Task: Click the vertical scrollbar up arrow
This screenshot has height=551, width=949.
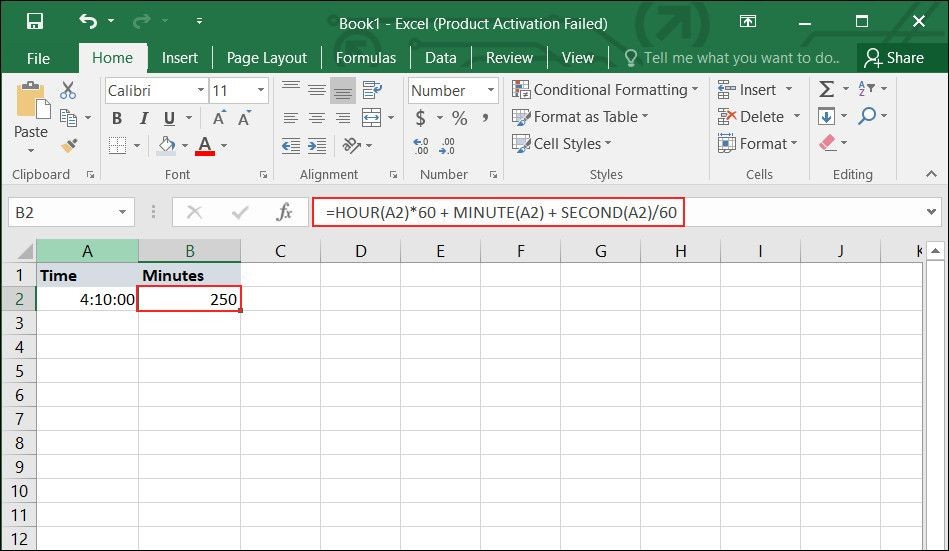Action: (x=935, y=251)
